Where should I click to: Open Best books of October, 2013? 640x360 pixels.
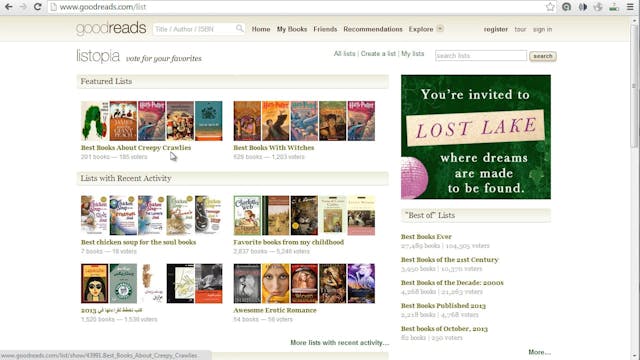(x=444, y=329)
